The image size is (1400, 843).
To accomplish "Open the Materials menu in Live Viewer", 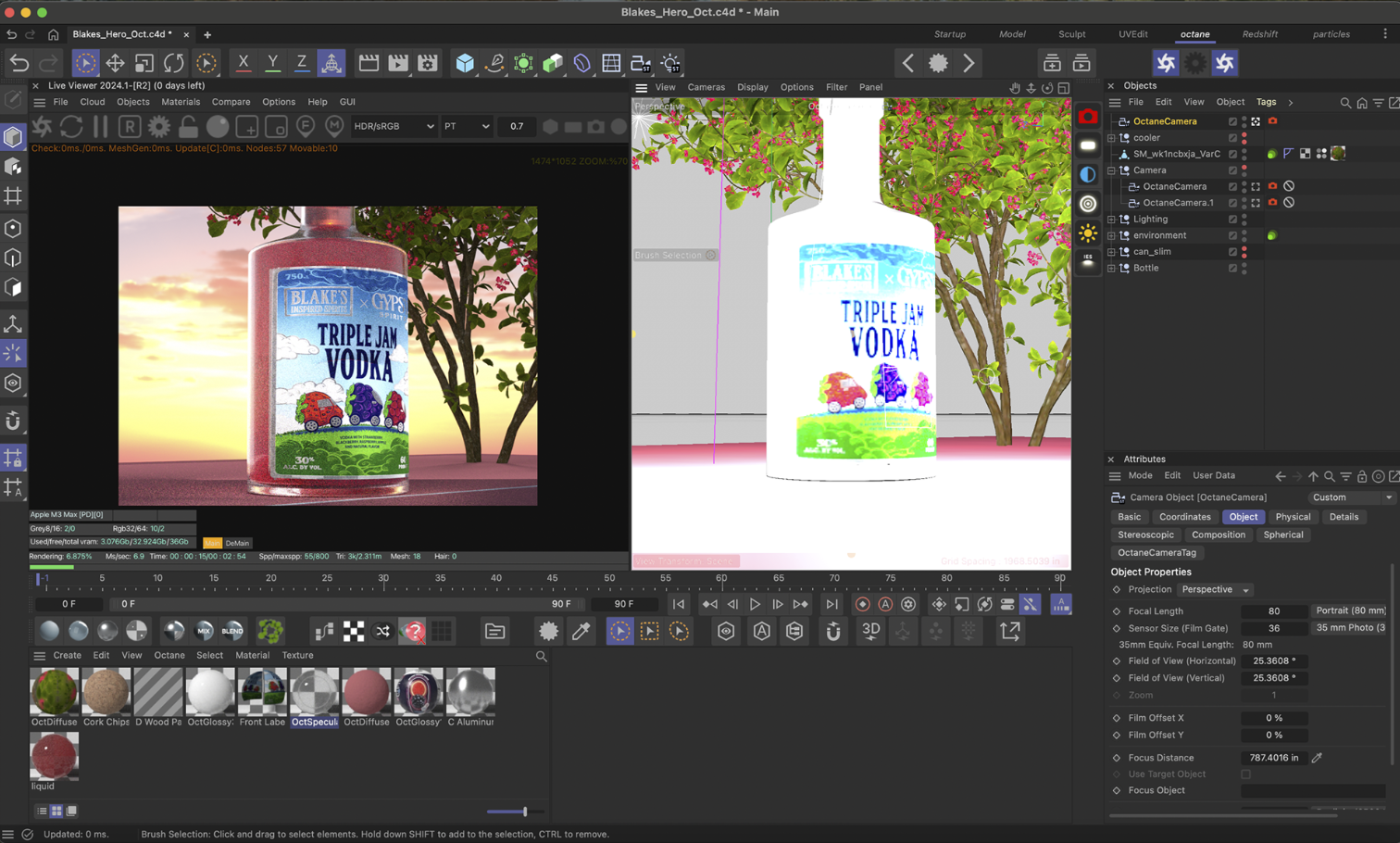I will (181, 102).
